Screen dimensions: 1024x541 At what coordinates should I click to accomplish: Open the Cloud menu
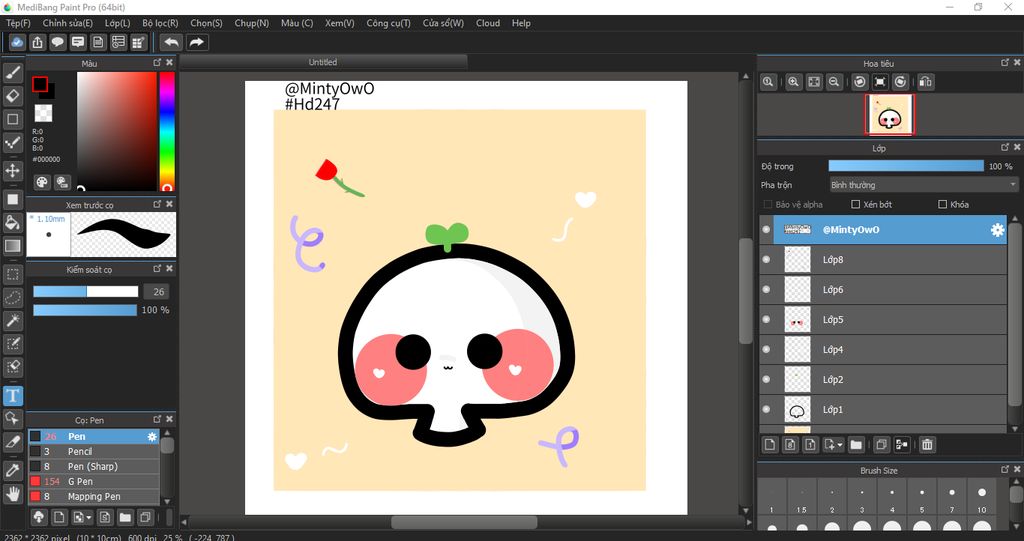(x=488, y=23)
